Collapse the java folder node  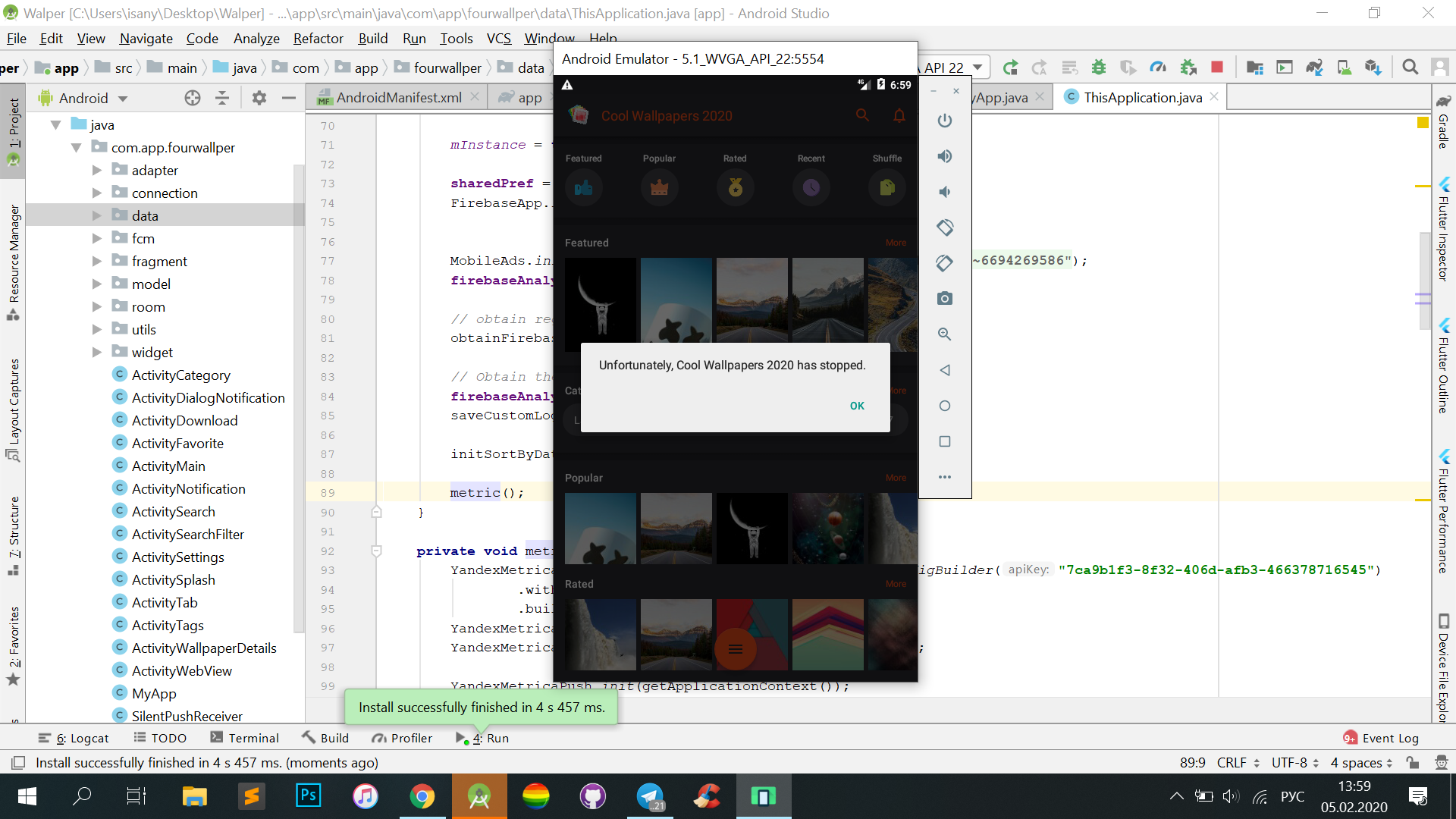tap(55, 125)
